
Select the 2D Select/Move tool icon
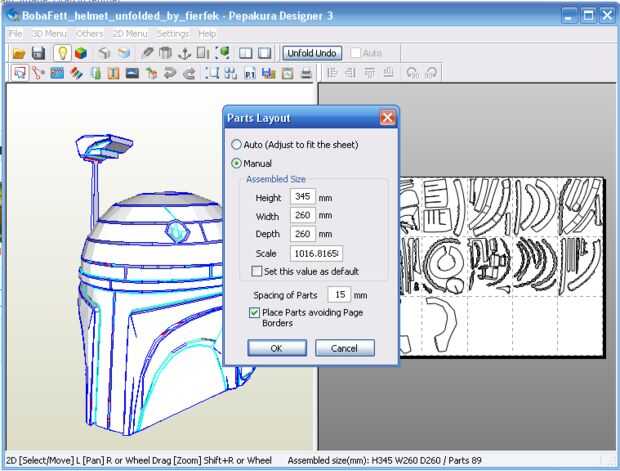click(19, 73)
